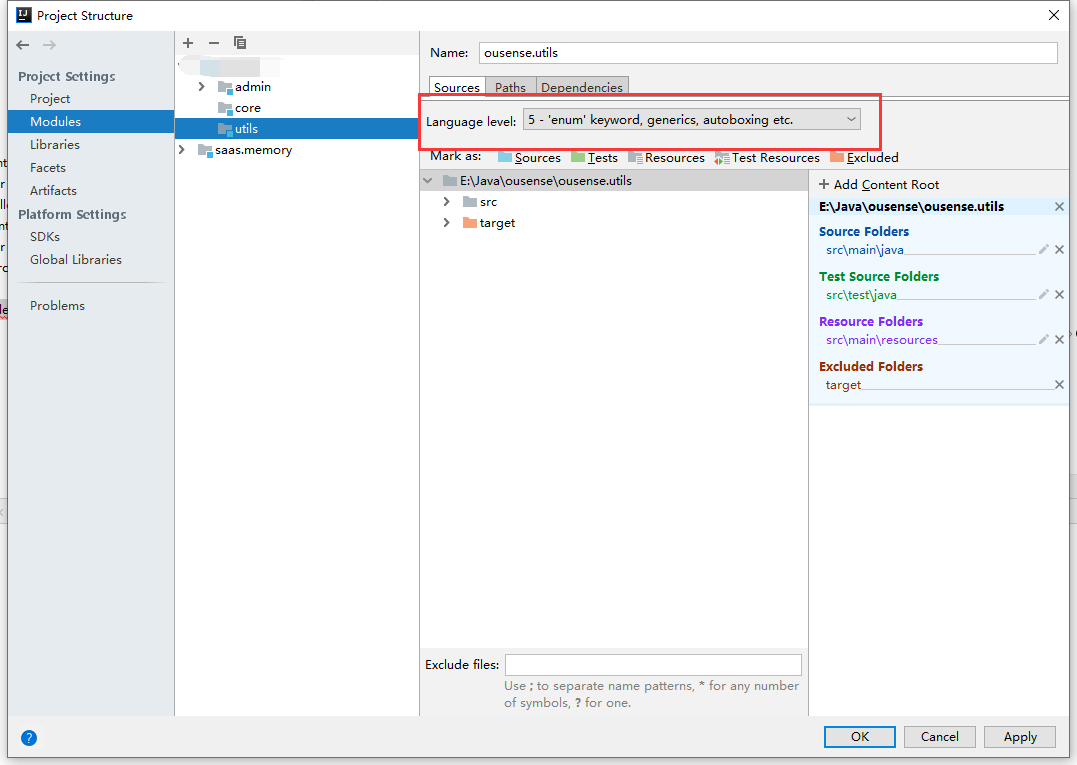This screenshot has height=765, width=1077.
Task: Click the Add Content Root link
Action: [879, 184]
